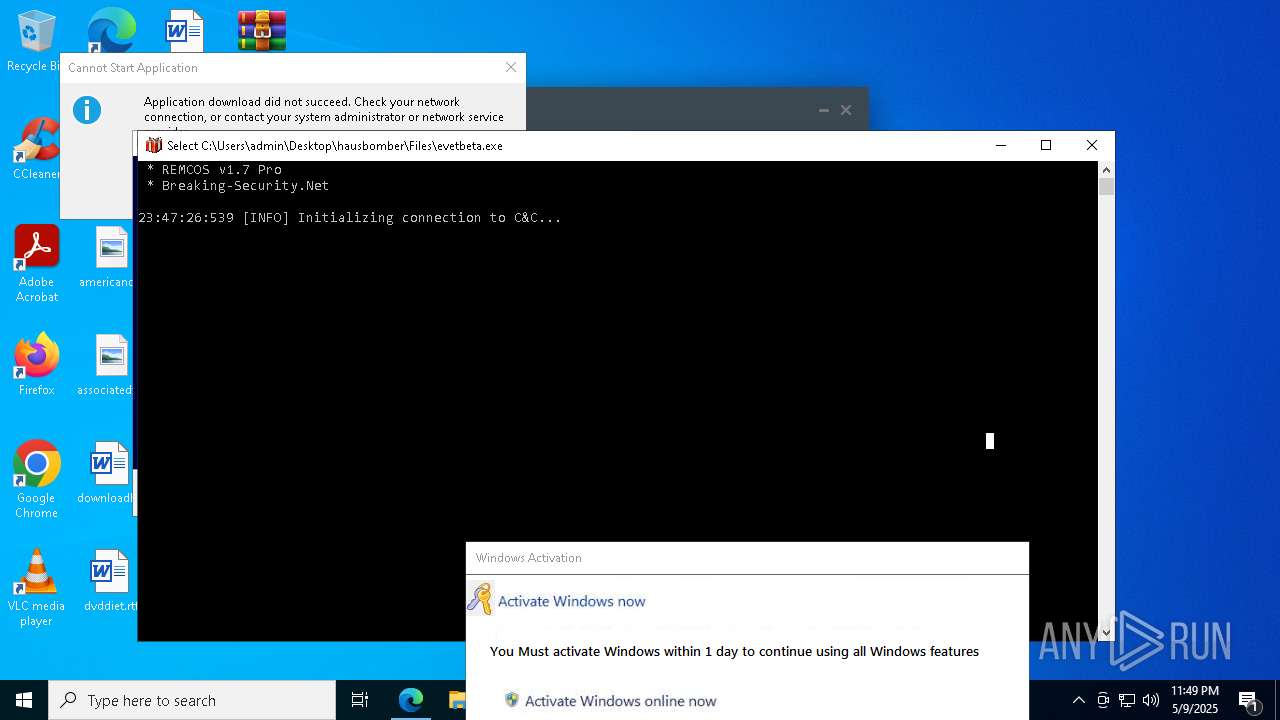Open the WinRAR archive desktop icon

point(262,30)
